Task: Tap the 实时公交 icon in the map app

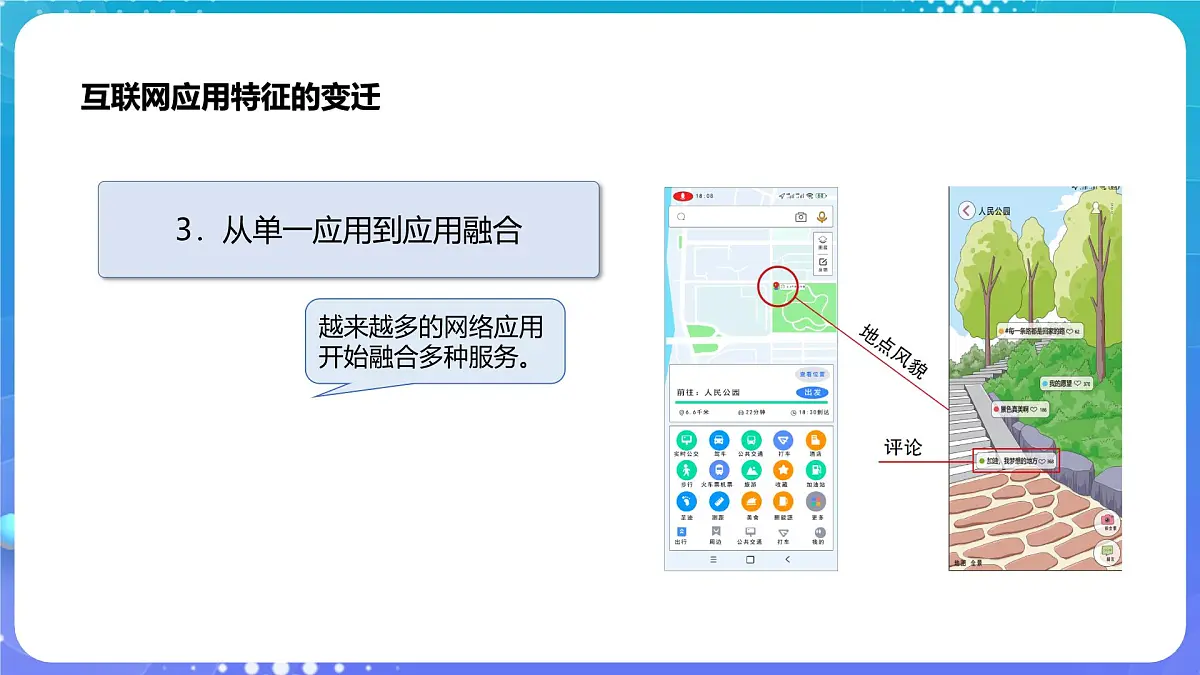Action: pos(686,440)
